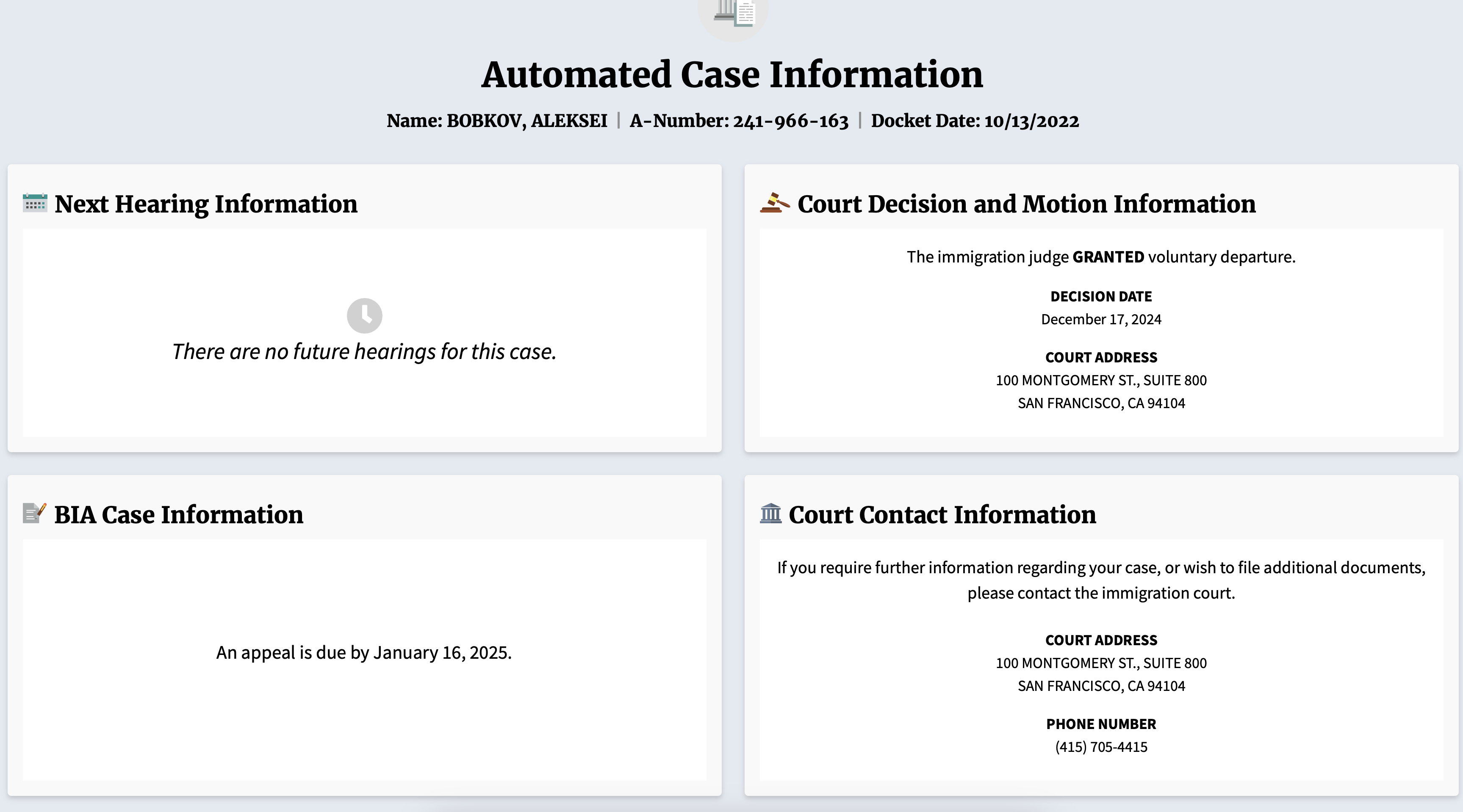Click 100 MONTGOMERY ST. line in contact panel
The width and height of the screenshot is (1463, 812).
coord(1101,663)
